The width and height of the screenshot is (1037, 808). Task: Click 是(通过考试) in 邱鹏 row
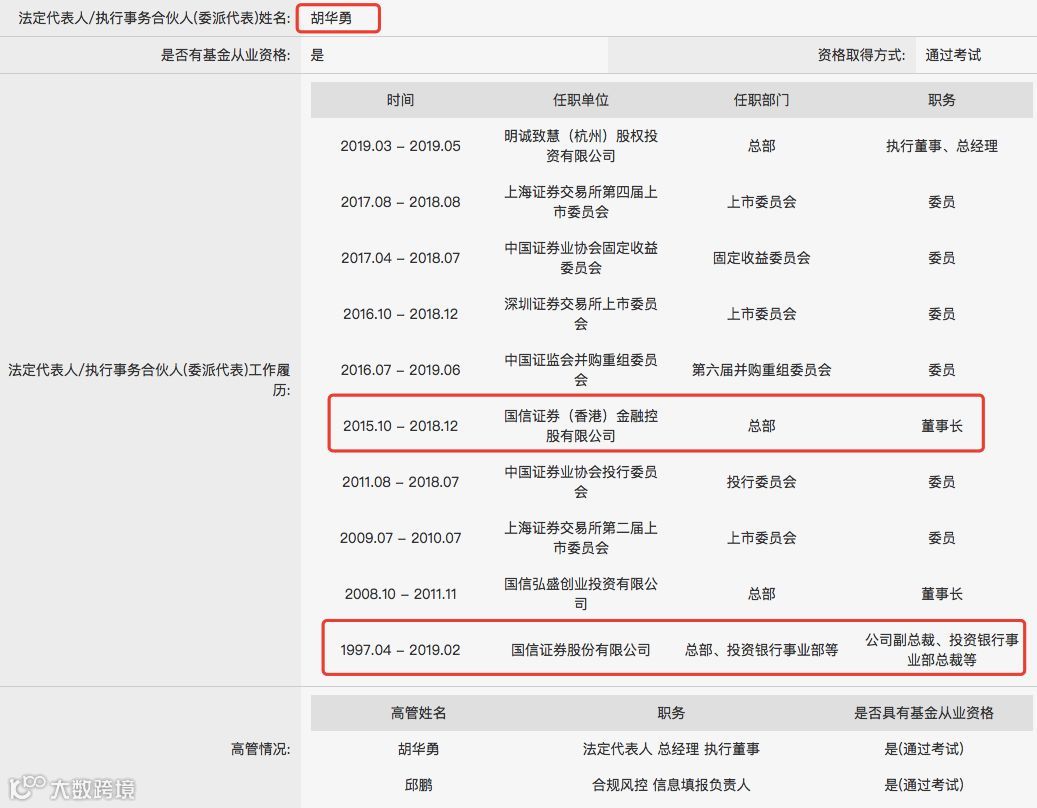(x=924, y=785)
